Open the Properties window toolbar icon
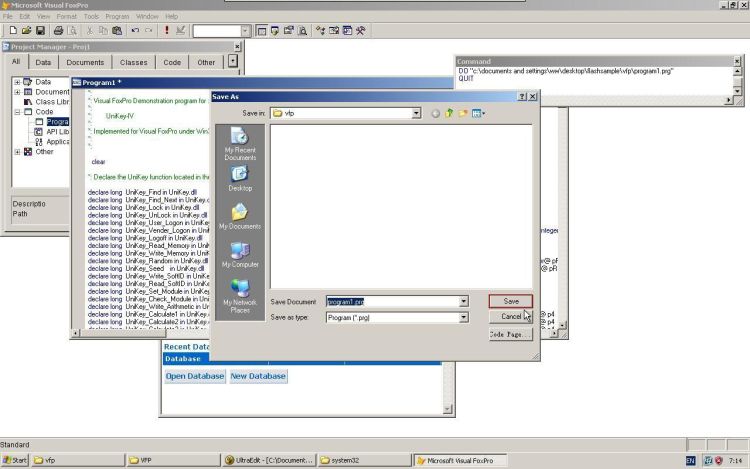750x469 pixels. [x=288, y=31]
